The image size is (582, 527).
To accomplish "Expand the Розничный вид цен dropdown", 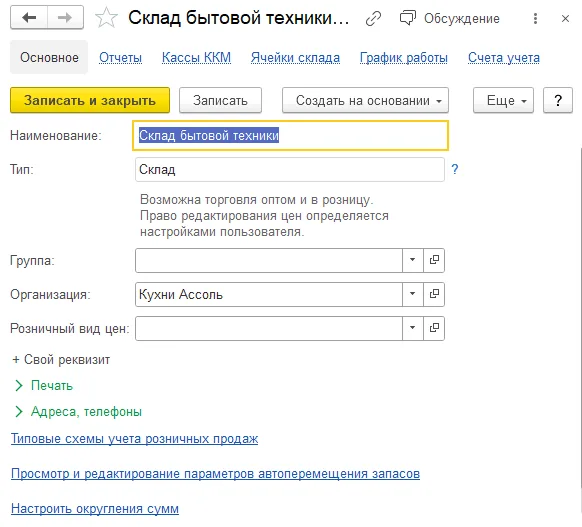I will click(413, 328).
